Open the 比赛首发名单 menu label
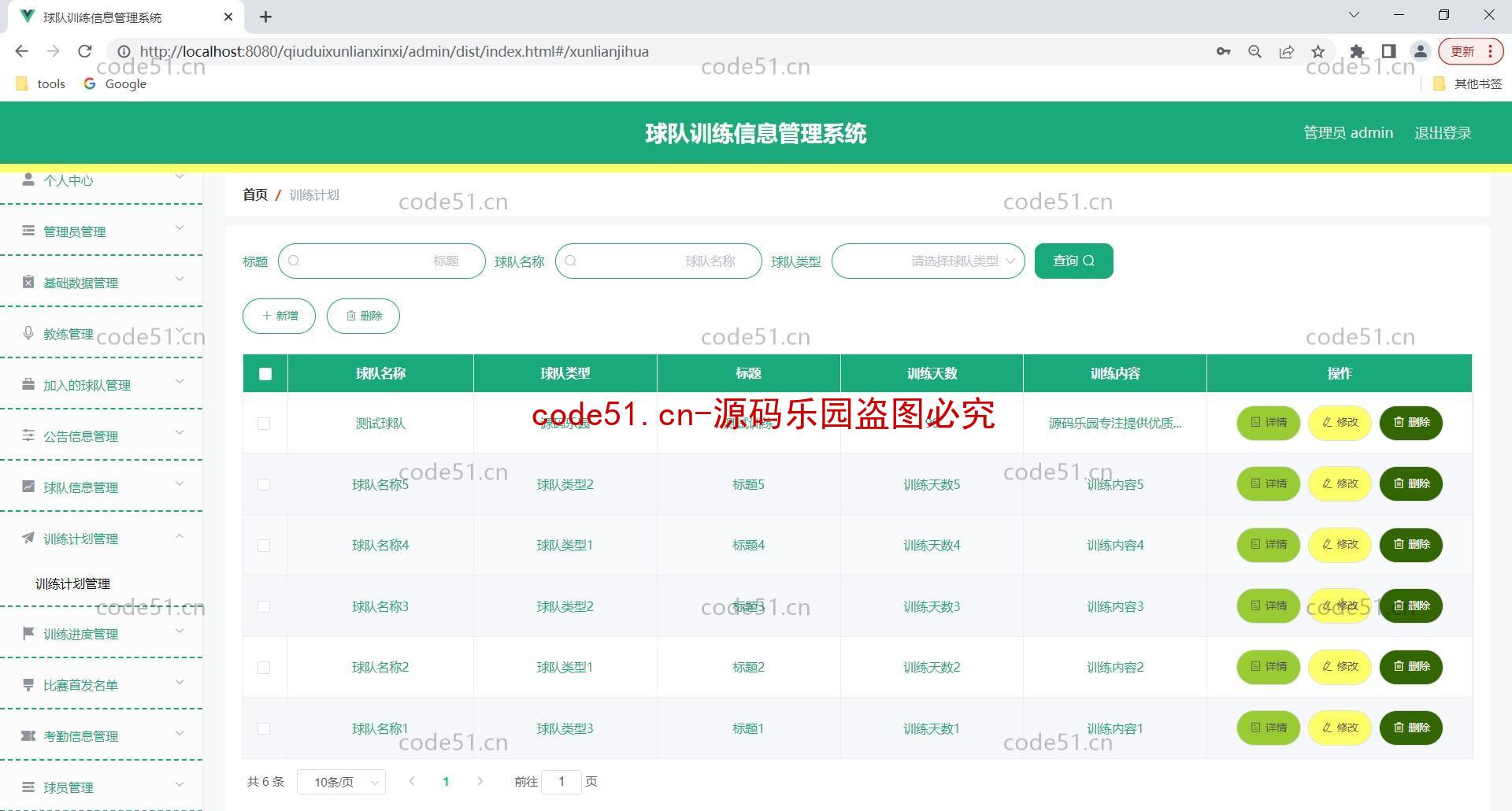This screenshot has height=811, width=1512. 80,685
